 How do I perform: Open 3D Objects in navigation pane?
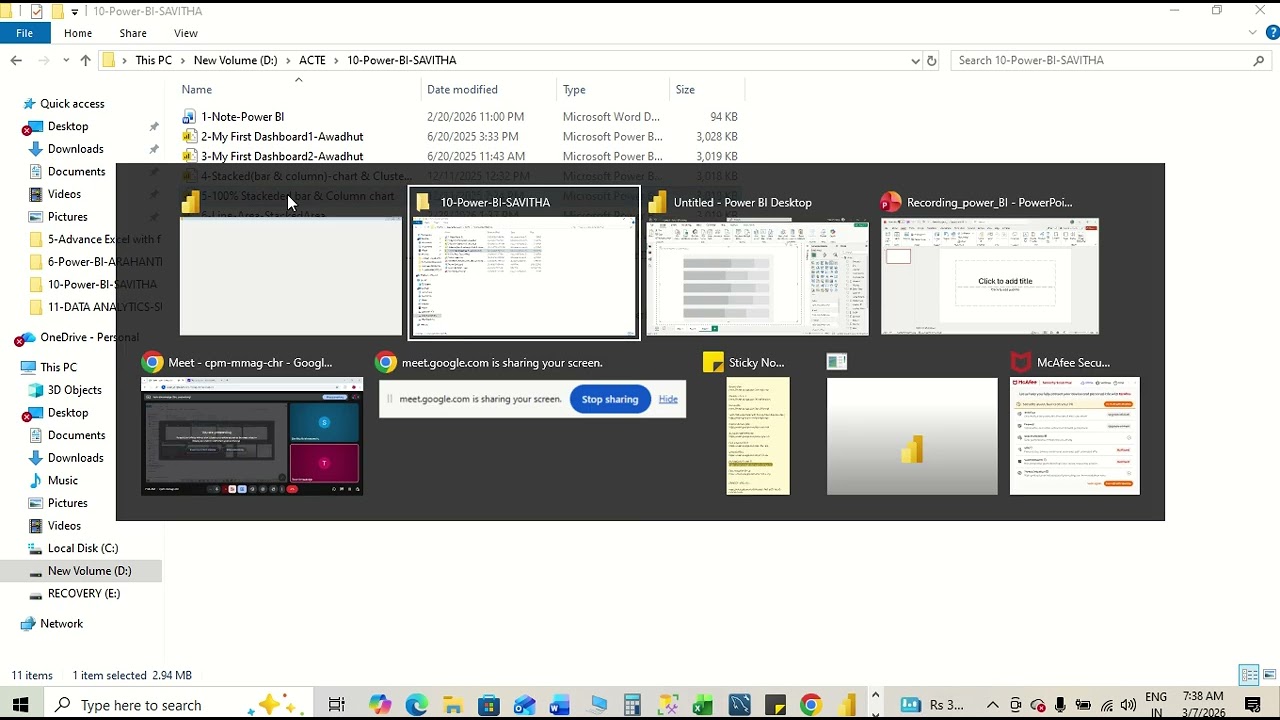(75, 390)
